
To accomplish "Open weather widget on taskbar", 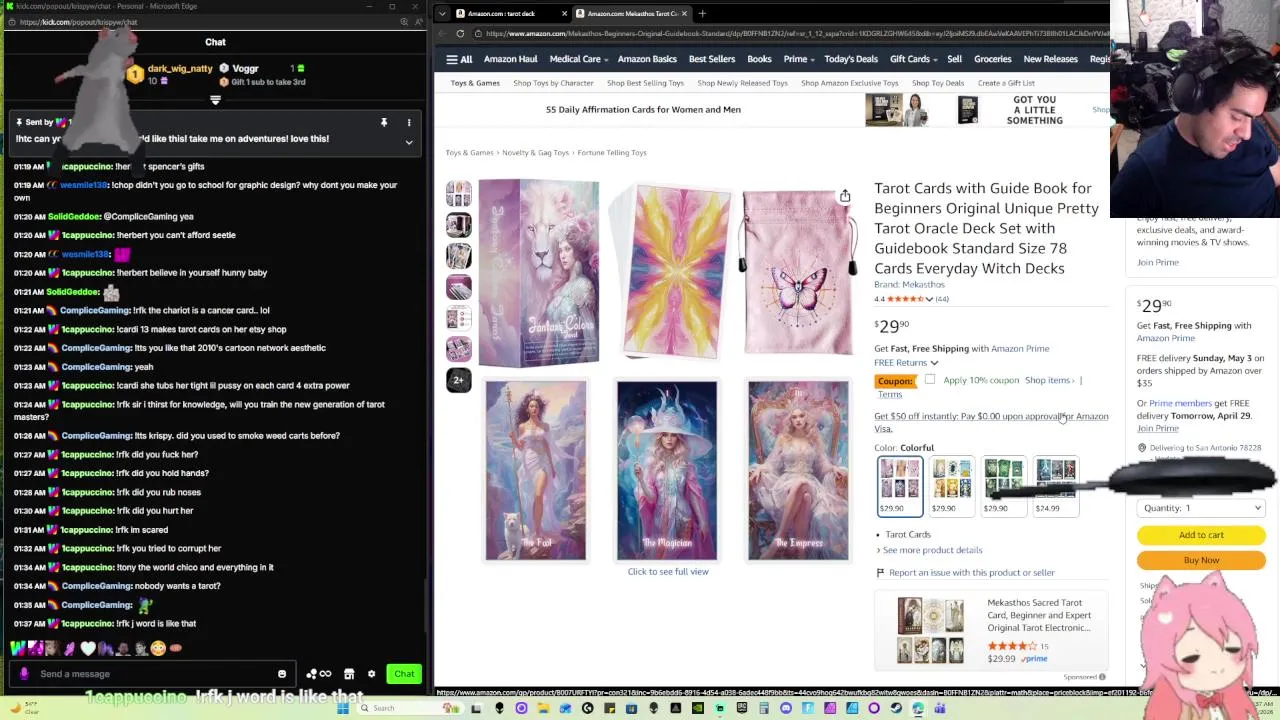I will (22, 708).
